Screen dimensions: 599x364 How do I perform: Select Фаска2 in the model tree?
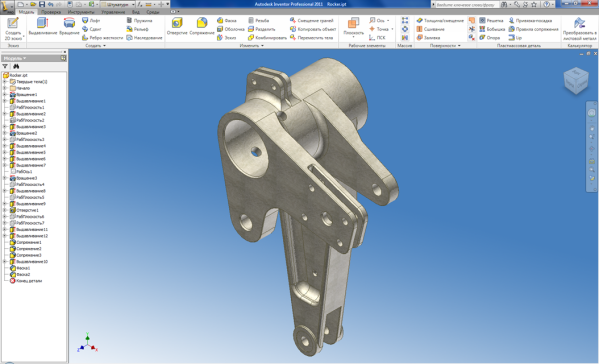pos(20,274)
